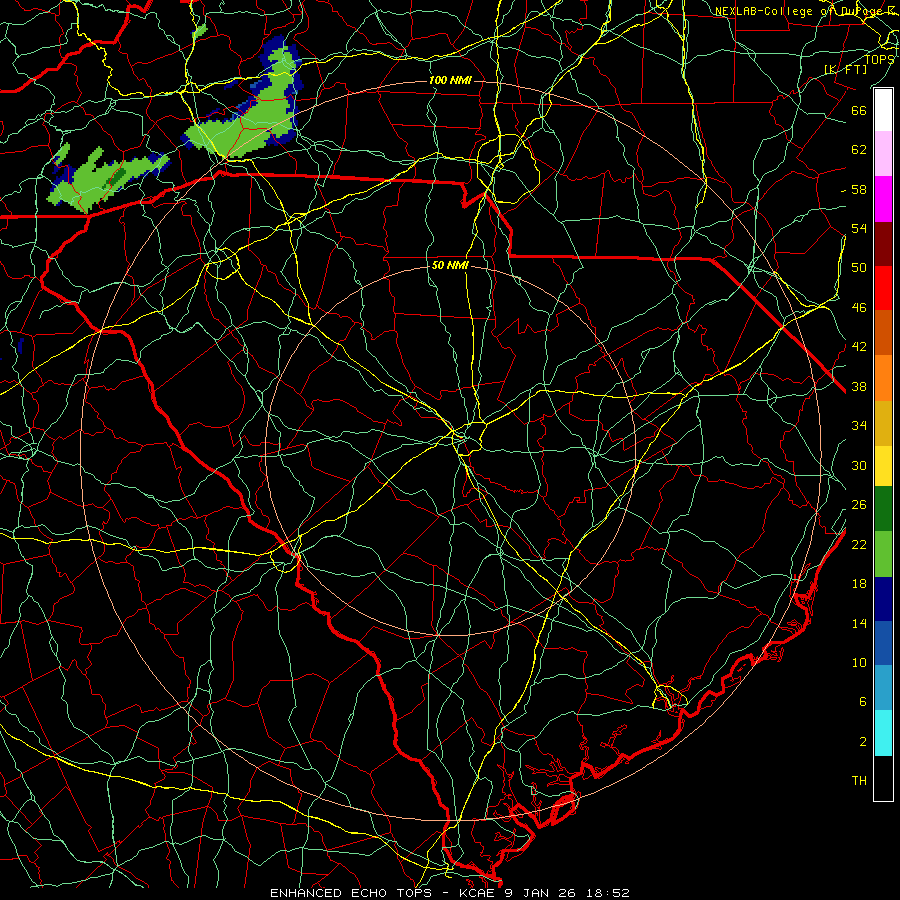Click the legend value 22
900x900 pixels.
click(x=859, y=544)
